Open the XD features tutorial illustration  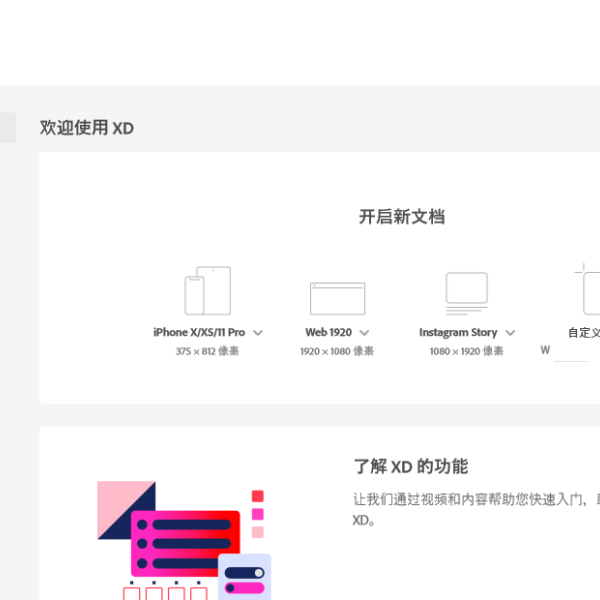[184, 540]
